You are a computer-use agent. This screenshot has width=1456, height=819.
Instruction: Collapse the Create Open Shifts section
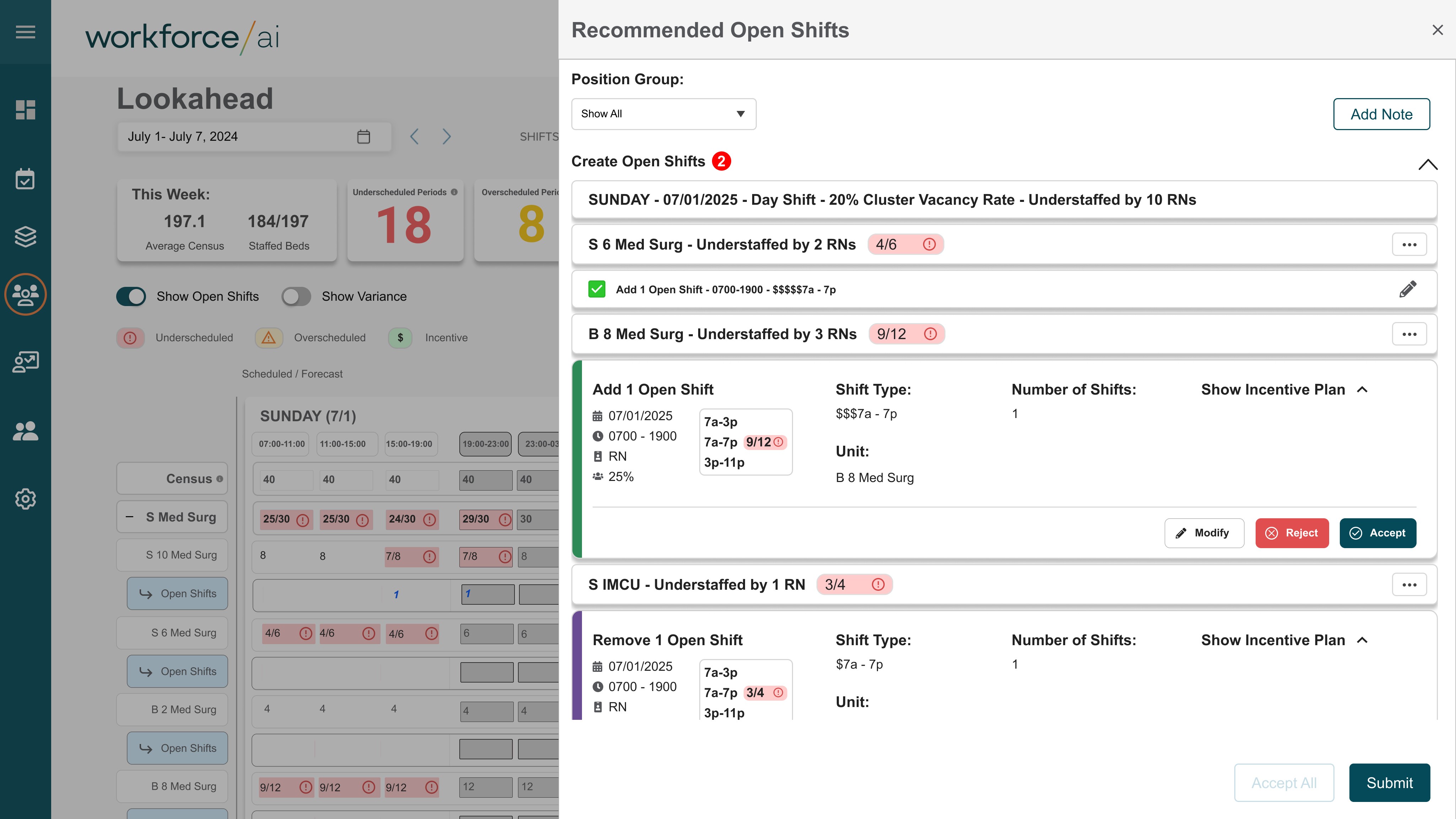click(1427, 164)
